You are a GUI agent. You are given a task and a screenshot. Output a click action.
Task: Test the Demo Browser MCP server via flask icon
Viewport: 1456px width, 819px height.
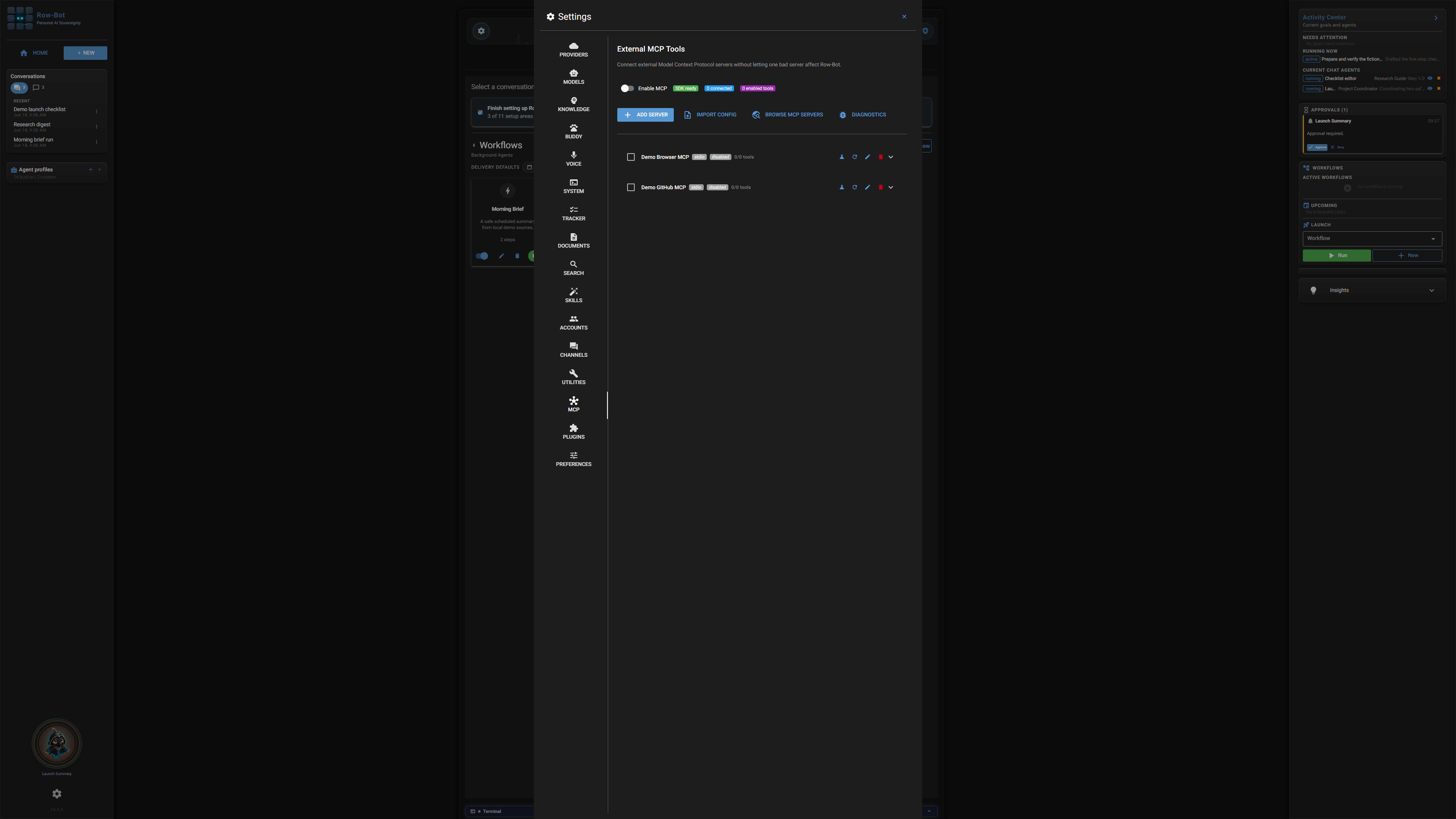click(x=842, y=157)
